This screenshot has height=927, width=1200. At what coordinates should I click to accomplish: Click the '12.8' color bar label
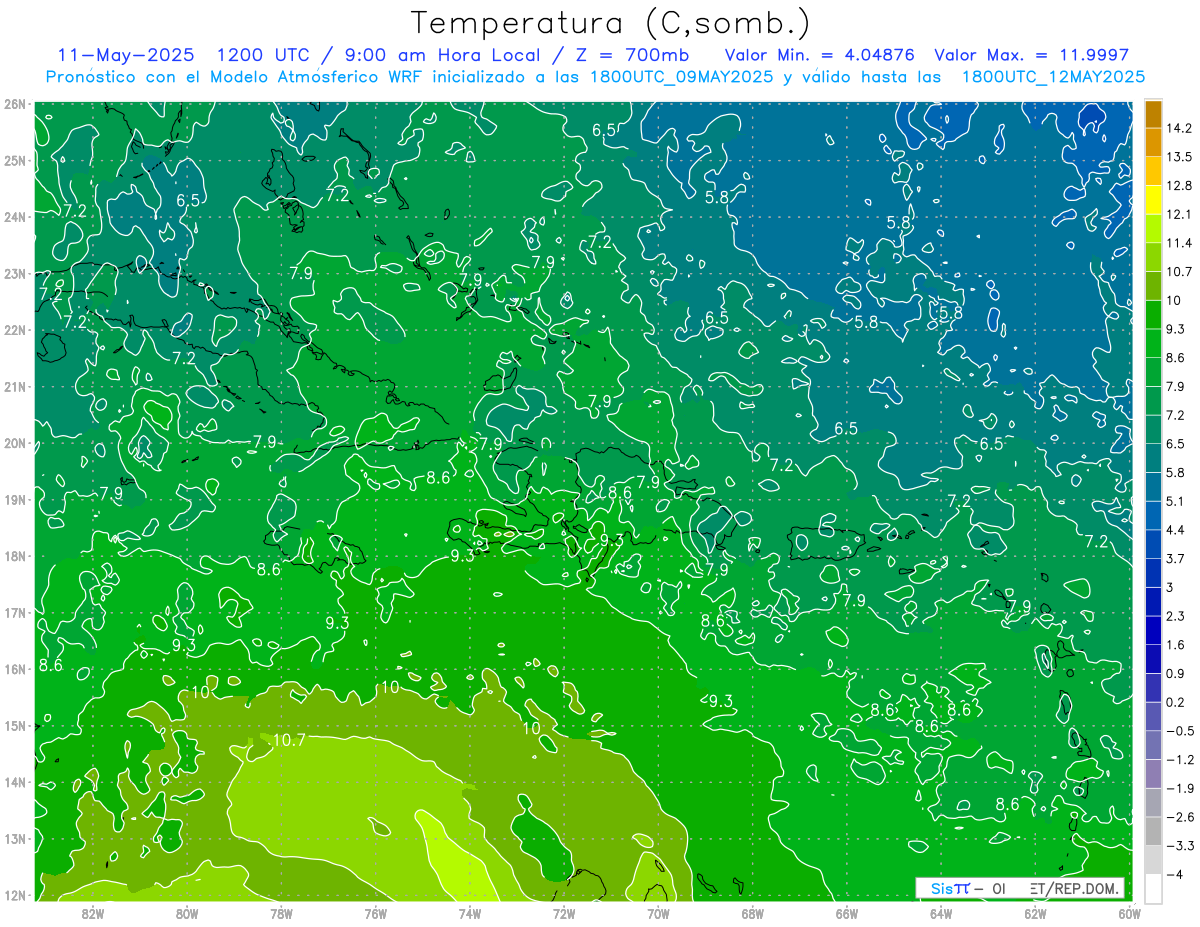coord(1180,186)
